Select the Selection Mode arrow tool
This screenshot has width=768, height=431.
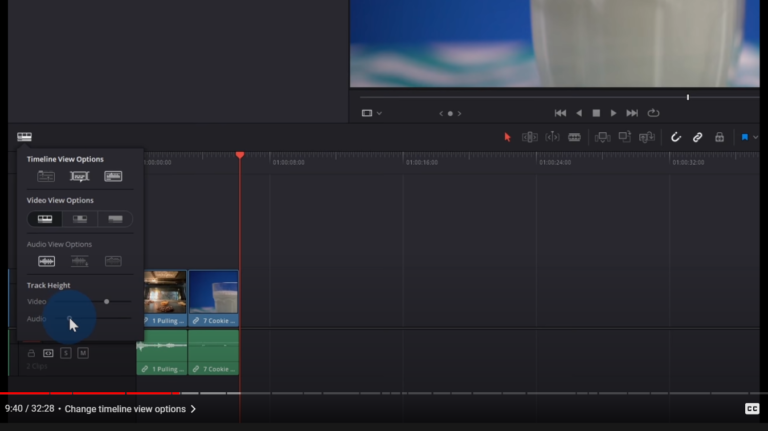(x=507, y=137)
